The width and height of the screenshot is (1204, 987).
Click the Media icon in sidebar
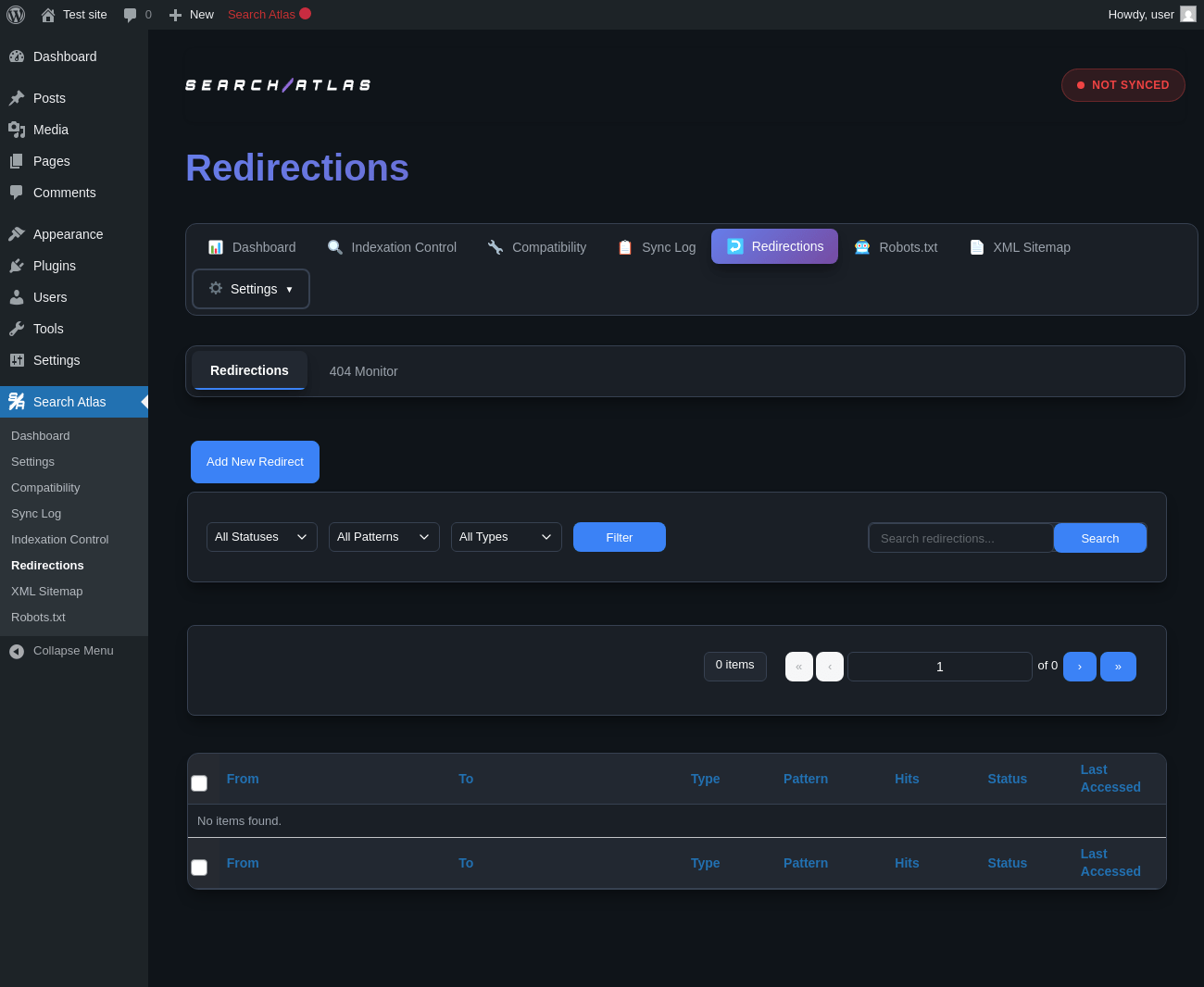click(x=17, y=130)
